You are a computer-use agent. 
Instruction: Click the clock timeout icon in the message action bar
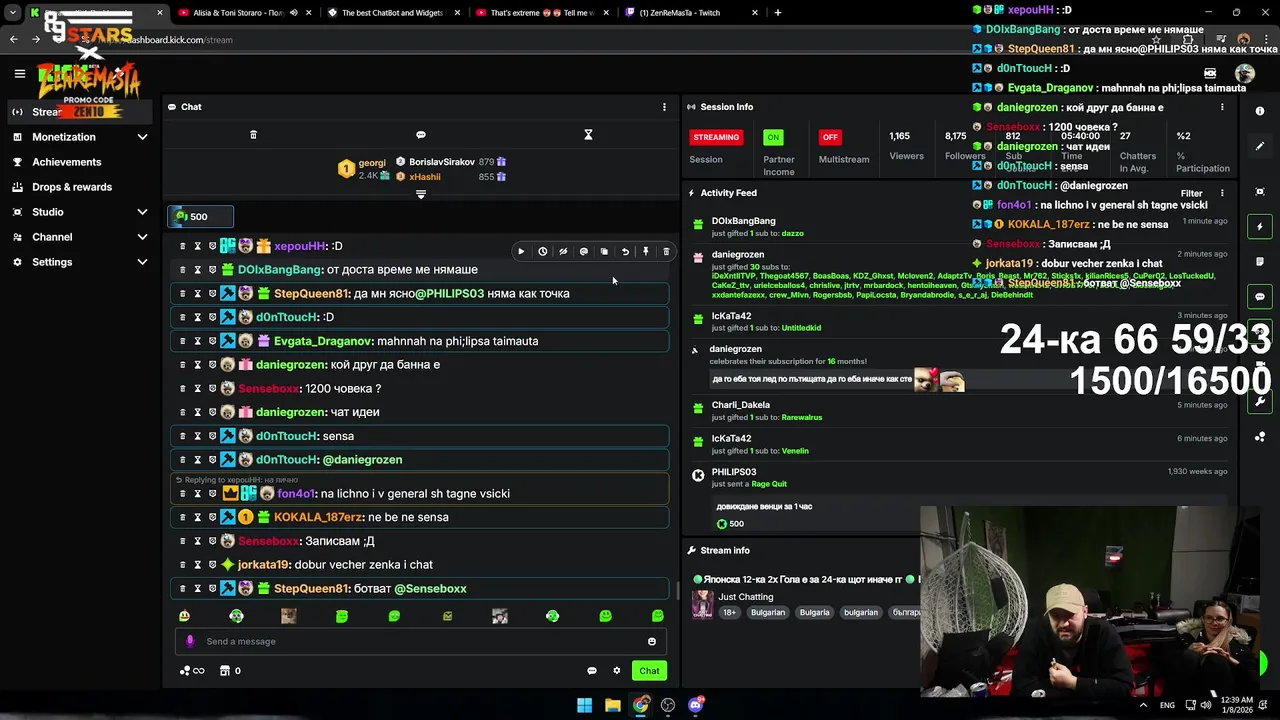[x=542, y=252]
